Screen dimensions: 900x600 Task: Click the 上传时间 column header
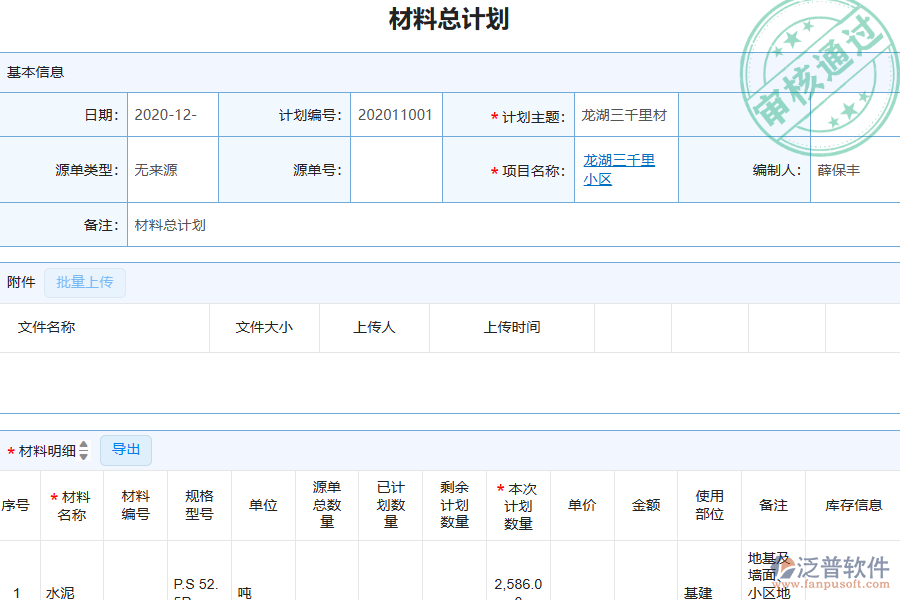click(x=512, y=327)
